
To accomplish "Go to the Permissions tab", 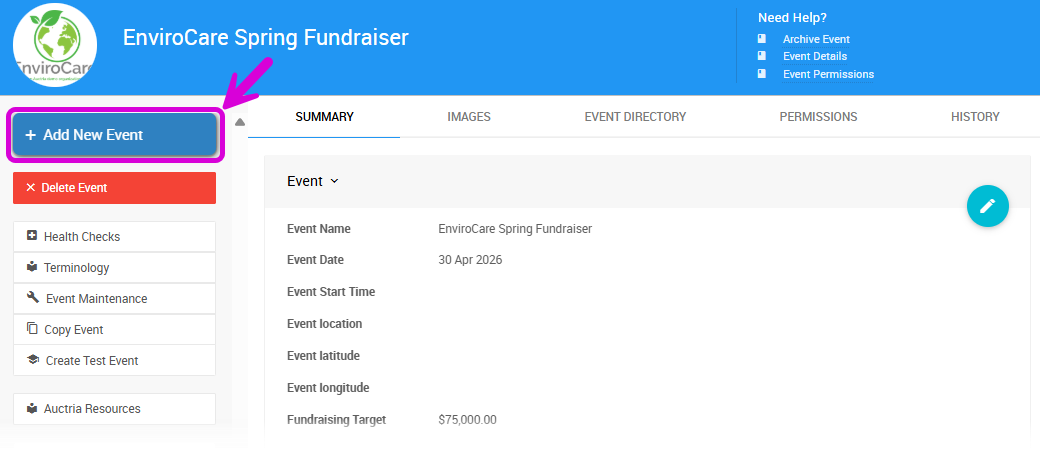I will coord(818,117).
